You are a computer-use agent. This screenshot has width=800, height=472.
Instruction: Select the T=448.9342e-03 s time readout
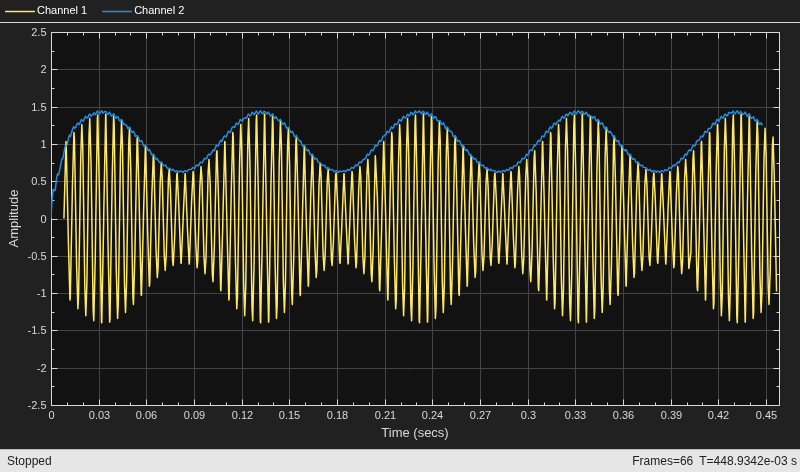tap(747, 461)
